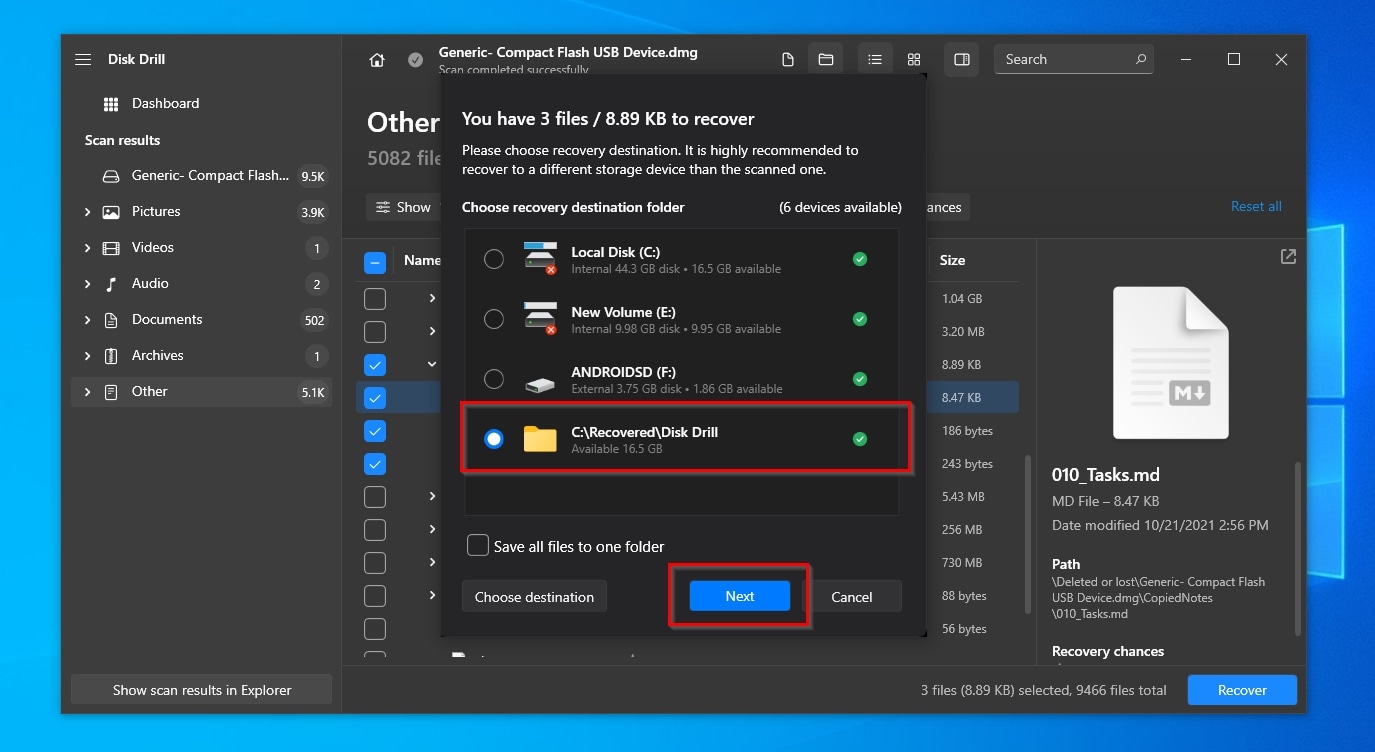Open preview in external window icon
Screen dimensions: 1375x752
coord(1288,257)
